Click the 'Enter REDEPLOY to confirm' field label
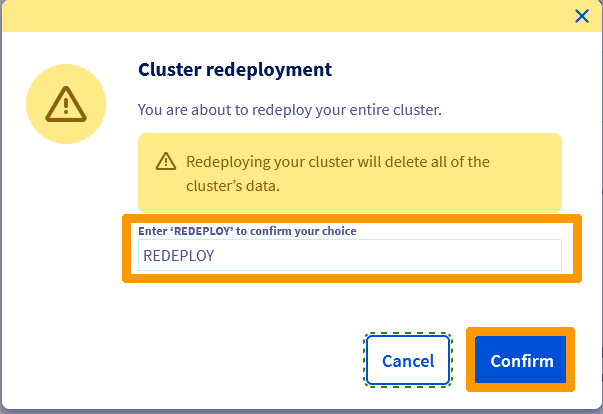 click(247, 231)
